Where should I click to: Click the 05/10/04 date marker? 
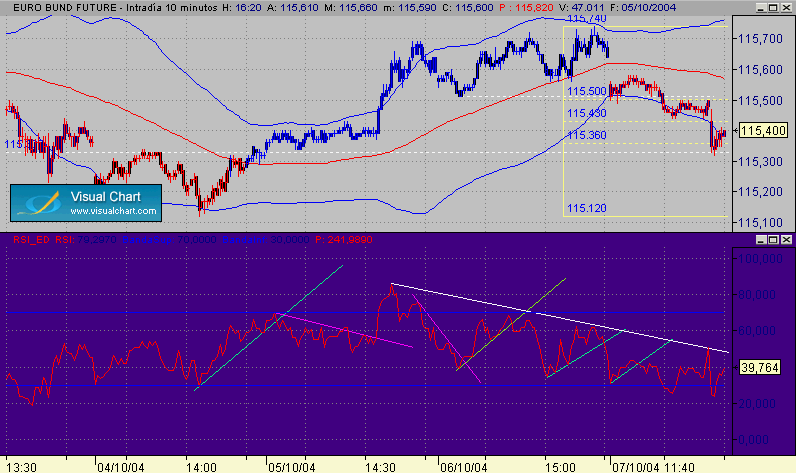[291, 467]
